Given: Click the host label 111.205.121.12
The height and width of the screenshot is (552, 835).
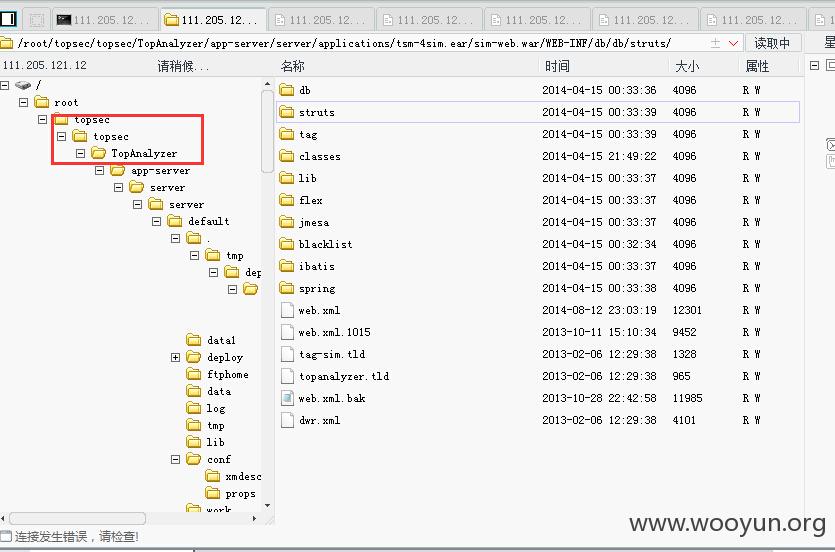Looking at the screenshot, I should [45, 65].
